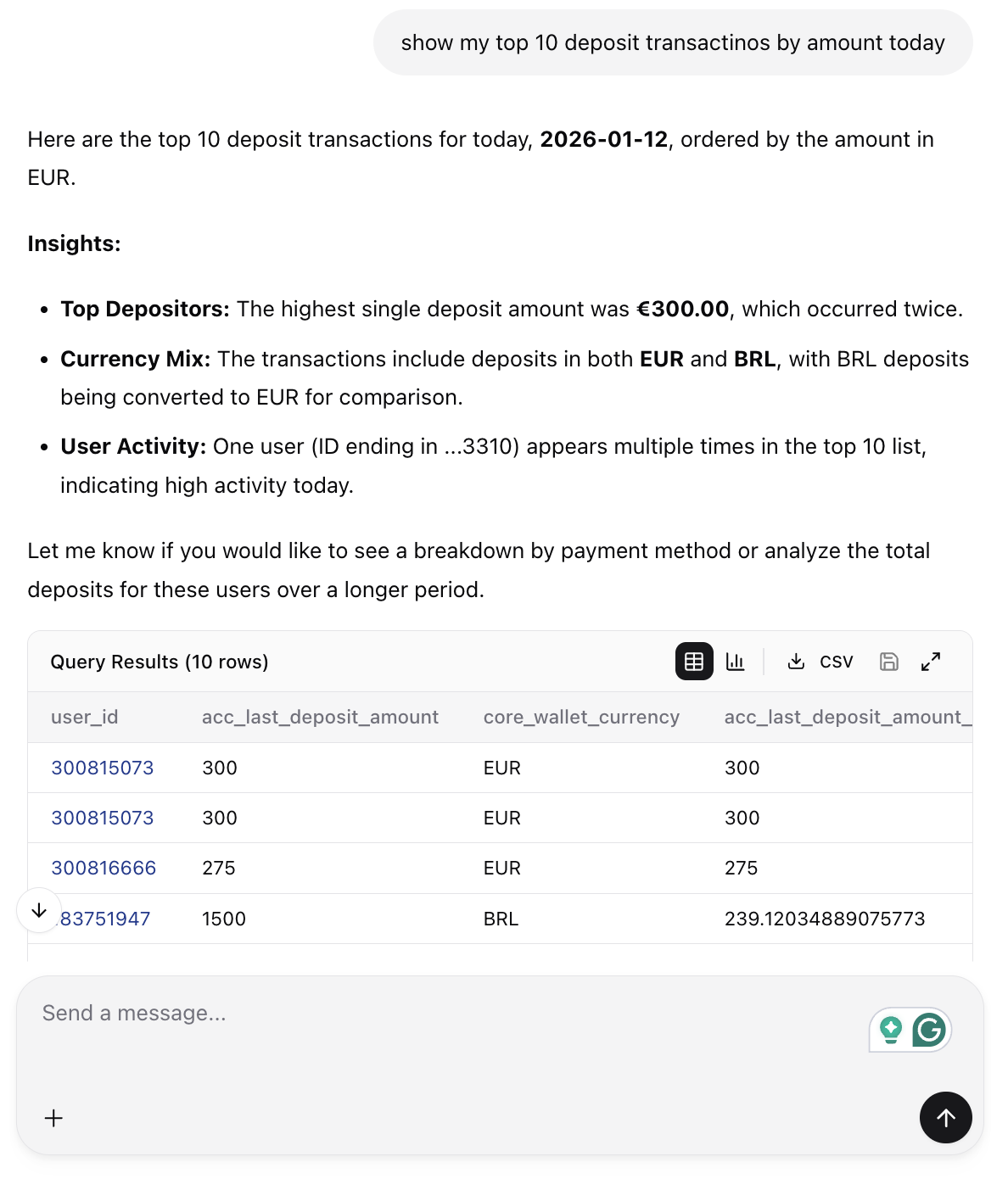Click the user's top 10 deposit message bubble
Image resolution: width=1008 pixels, height=1179 pixels.
(x=672, y=42)
